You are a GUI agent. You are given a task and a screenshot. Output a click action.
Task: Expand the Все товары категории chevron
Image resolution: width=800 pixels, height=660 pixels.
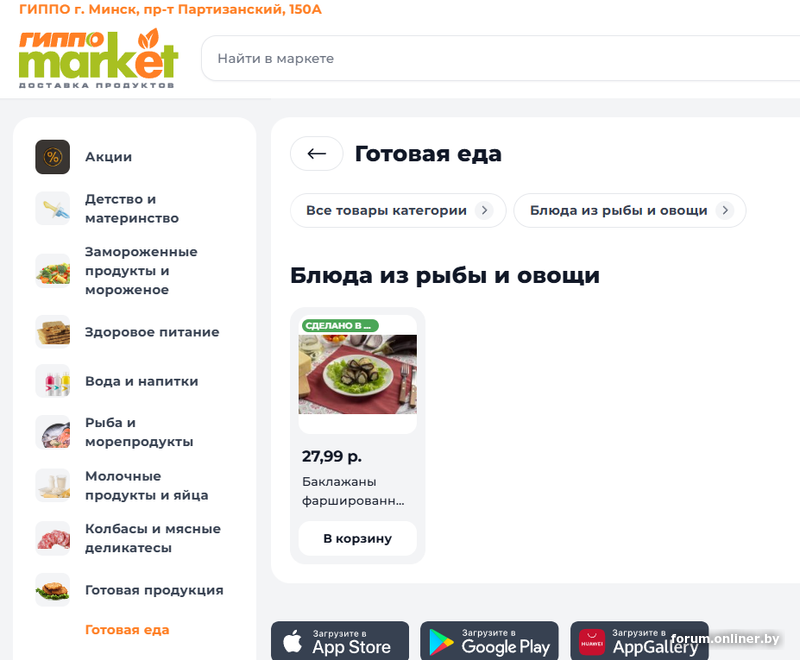click(484, 210)
